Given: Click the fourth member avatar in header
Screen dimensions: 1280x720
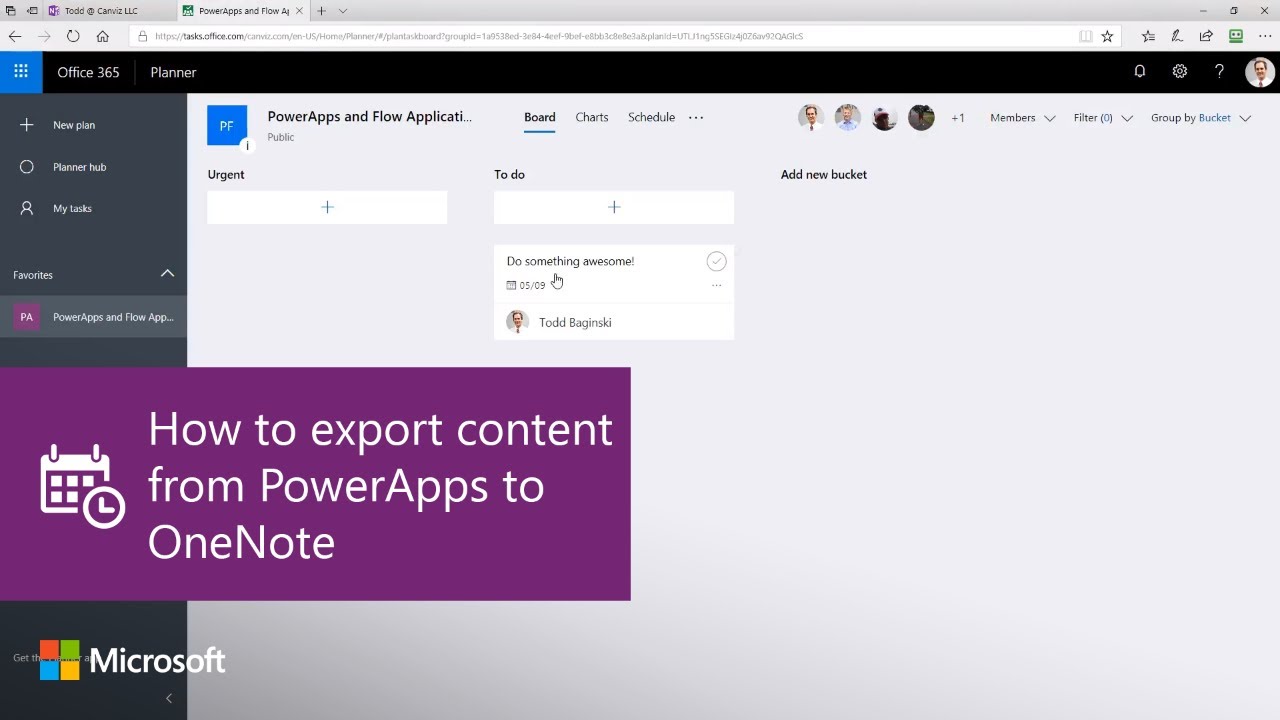Looking at the screenshot, I should pos(921,118).
